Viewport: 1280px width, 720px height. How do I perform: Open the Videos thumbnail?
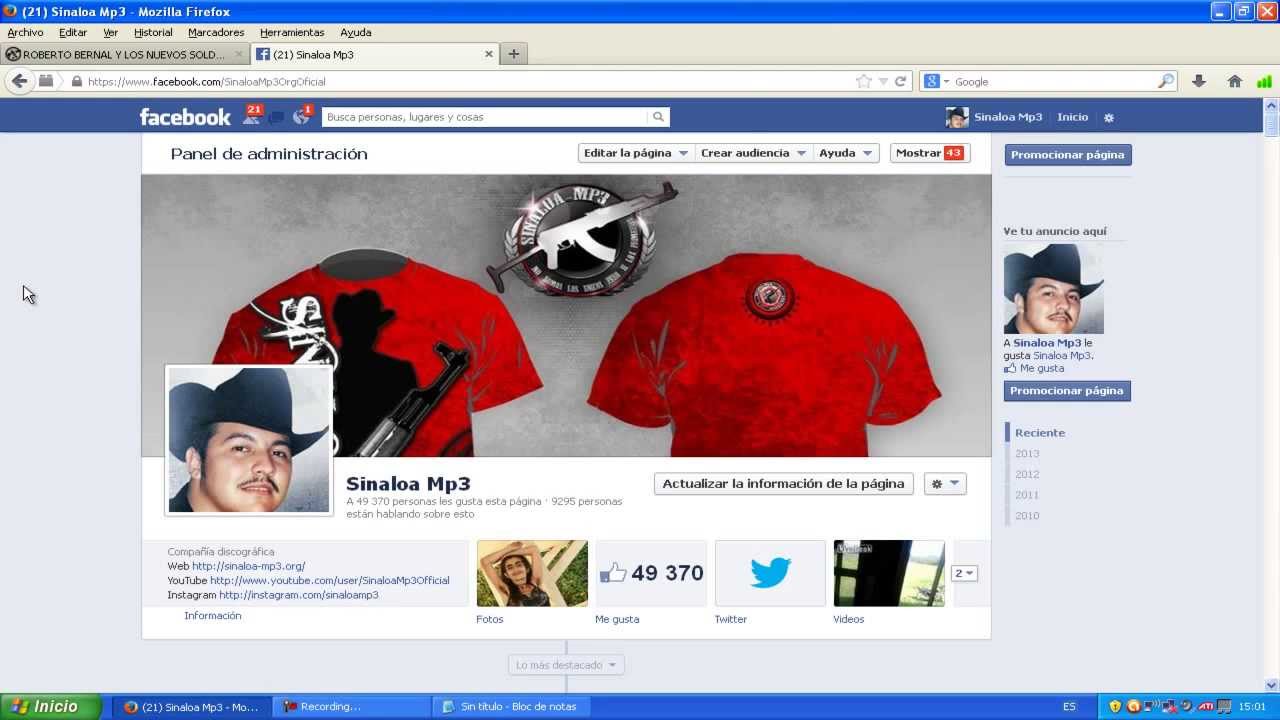point(889,573)
